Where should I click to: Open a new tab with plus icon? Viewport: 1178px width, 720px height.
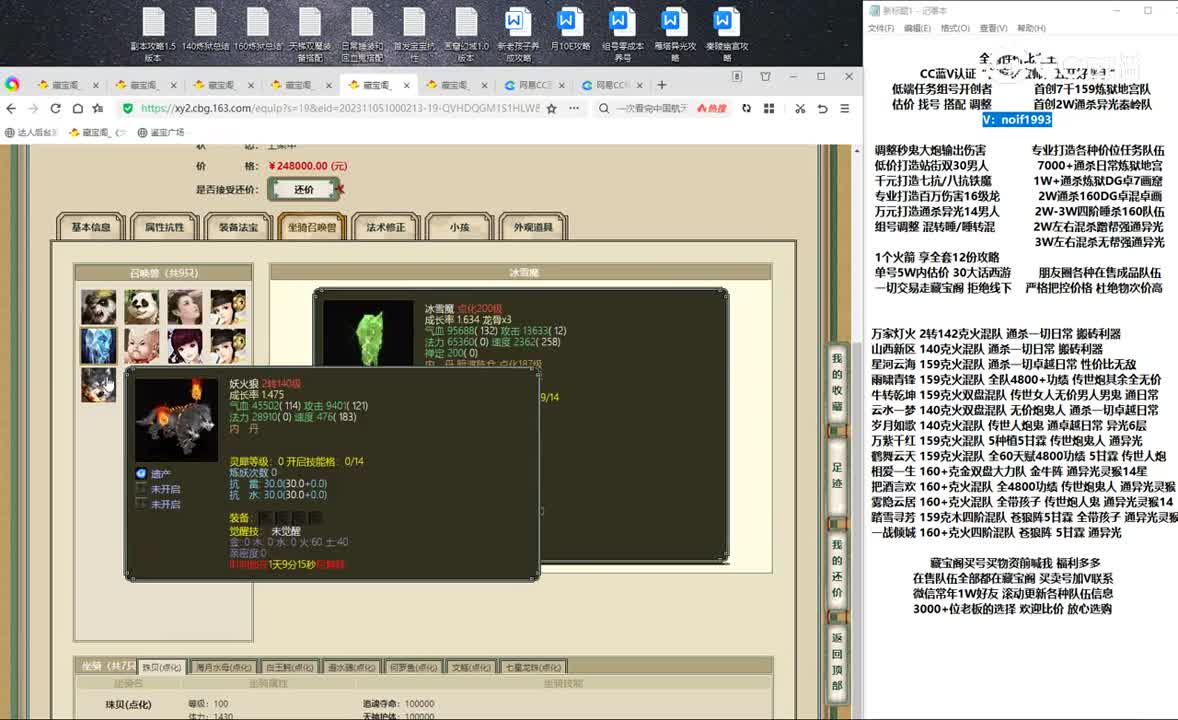662,85
